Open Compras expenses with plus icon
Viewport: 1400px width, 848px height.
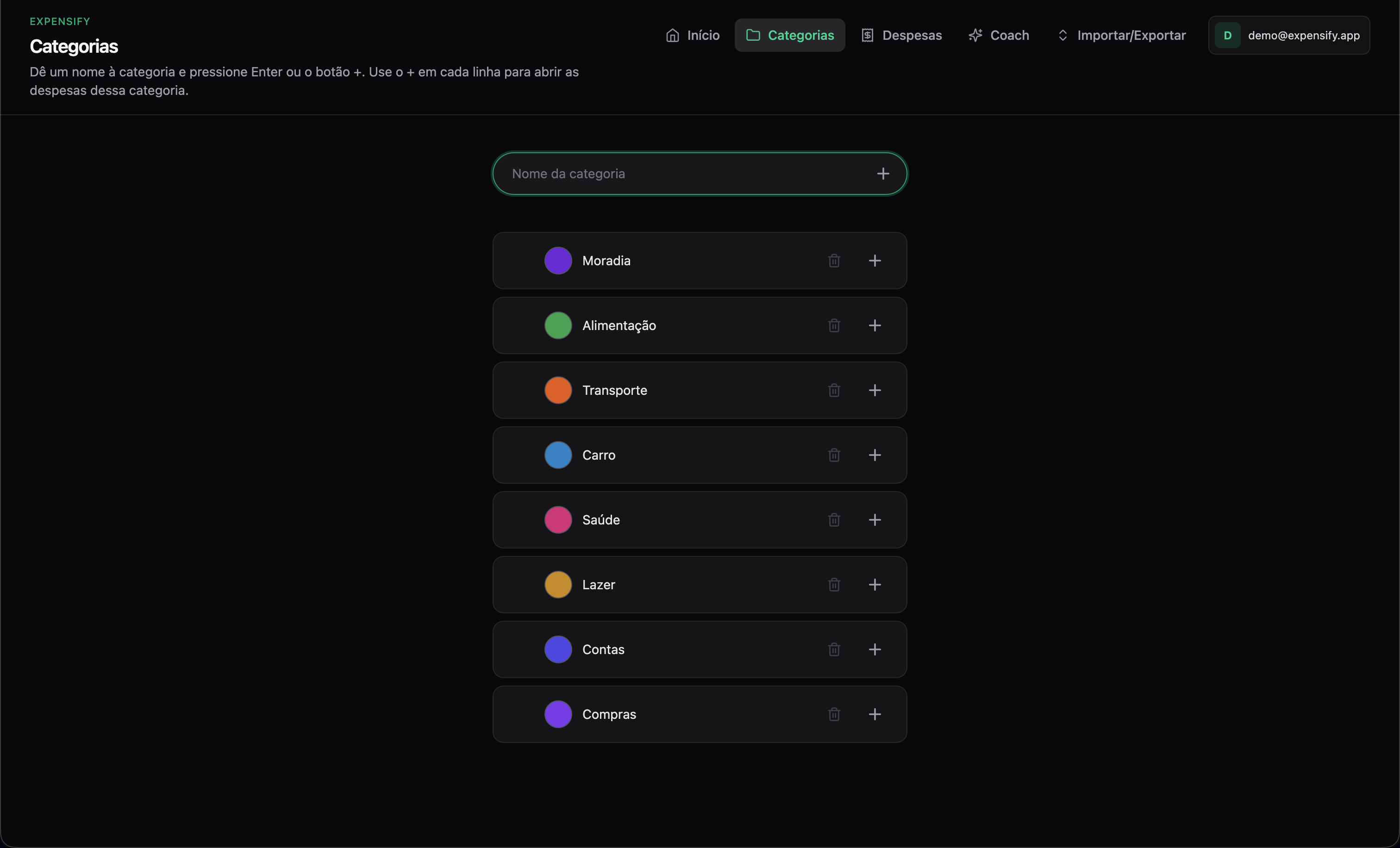(875, 714)
